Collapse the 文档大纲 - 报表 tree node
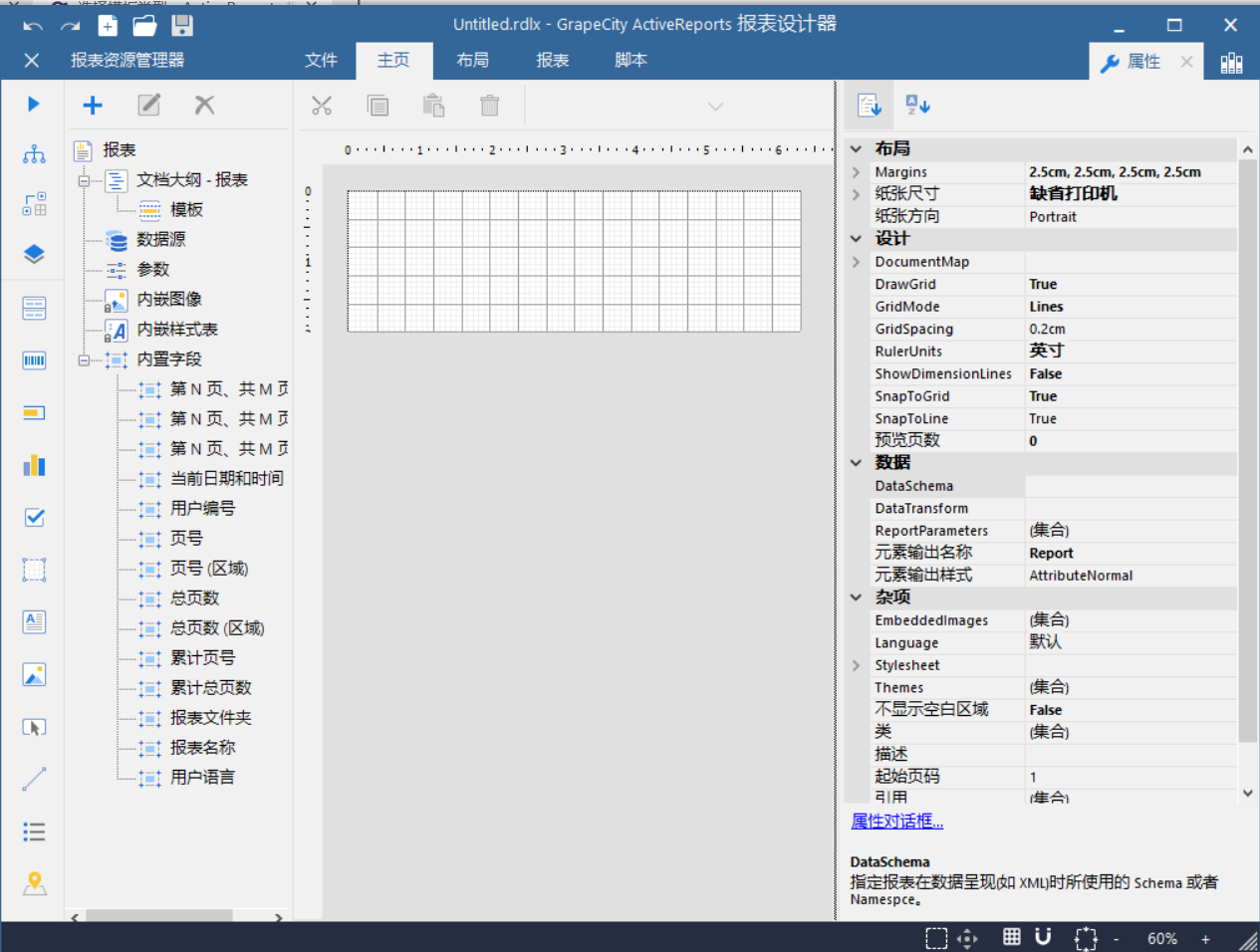 (x=84, y=180)
